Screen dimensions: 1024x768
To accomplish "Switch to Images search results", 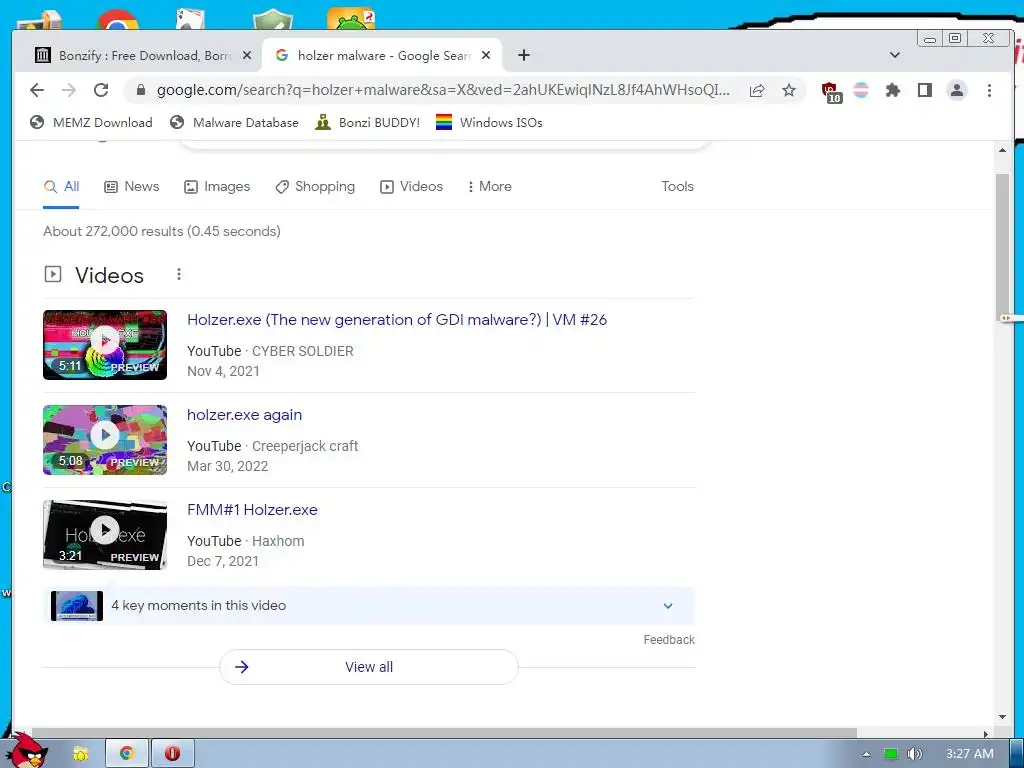I will 217,187.
